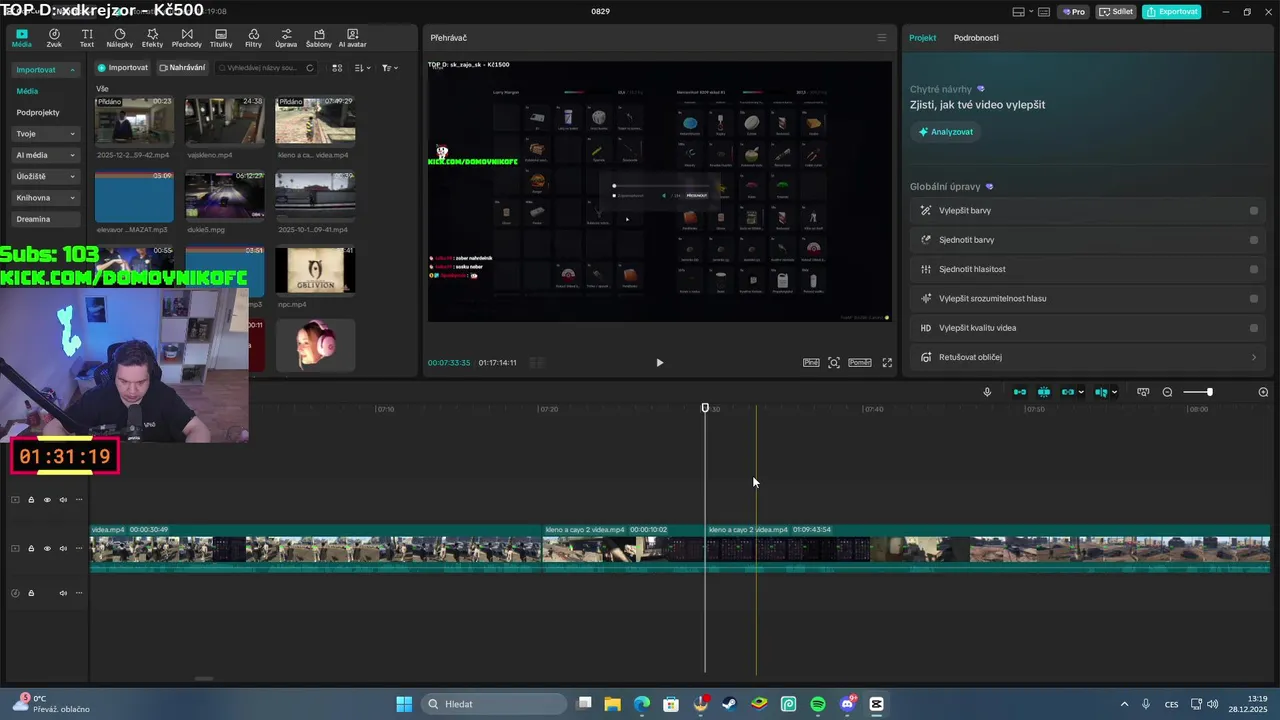Zoom in the timeline

point(1263,392)
